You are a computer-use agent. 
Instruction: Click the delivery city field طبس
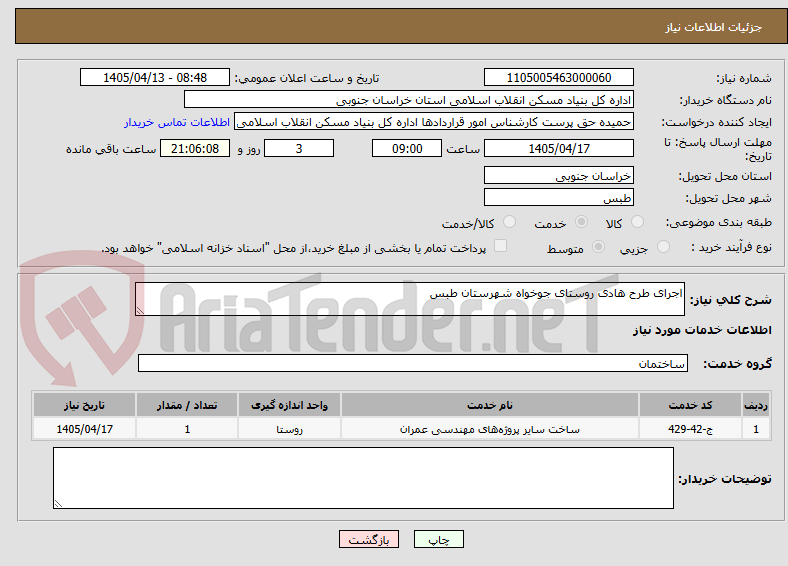558,197
